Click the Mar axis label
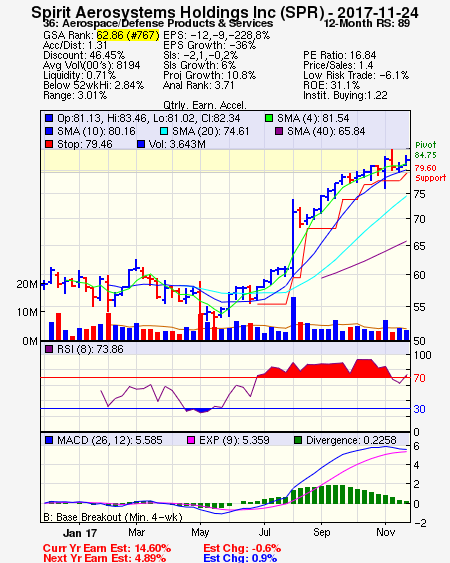Viewport: 450px width, 563px height. click(x=136, y=532)
